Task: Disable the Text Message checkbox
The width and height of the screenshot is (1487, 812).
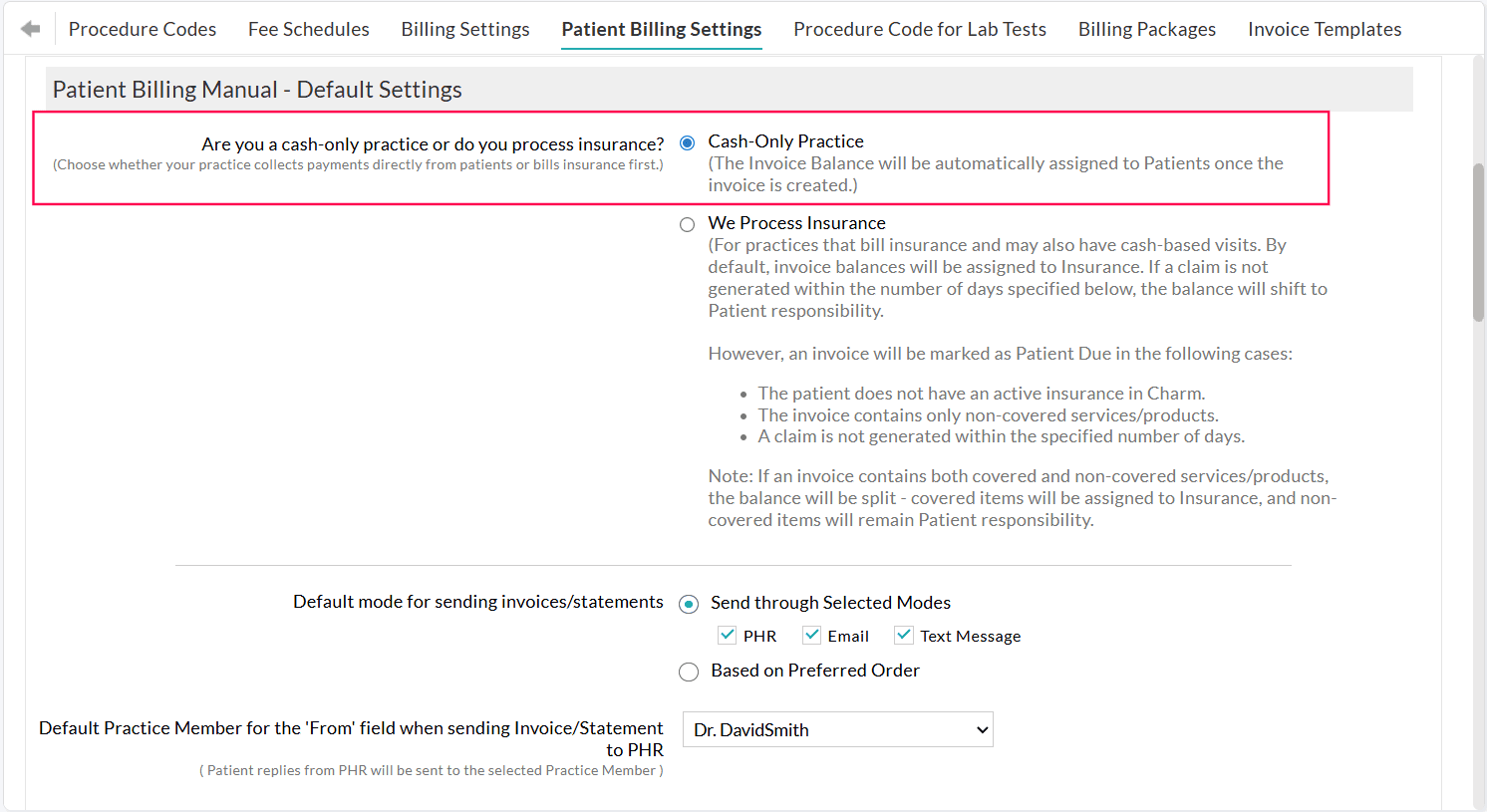Action: (904, 636)
